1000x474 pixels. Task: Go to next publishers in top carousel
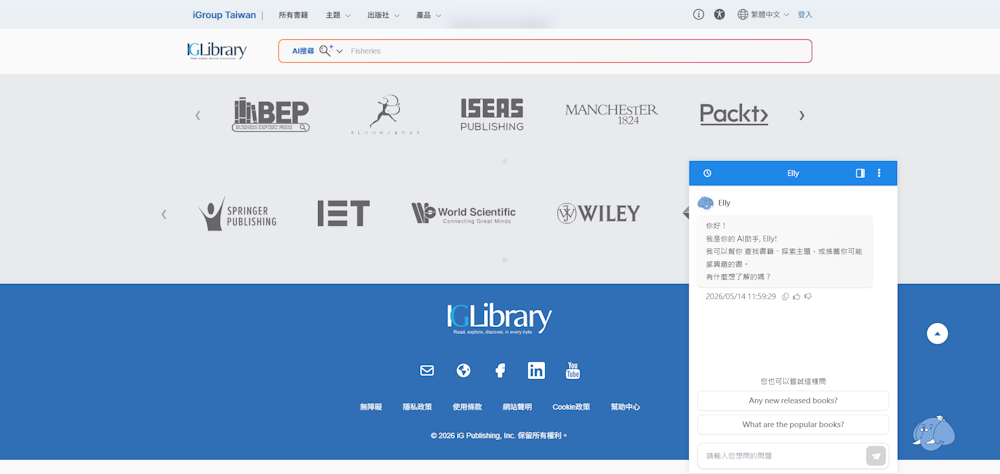coord(802,115)
